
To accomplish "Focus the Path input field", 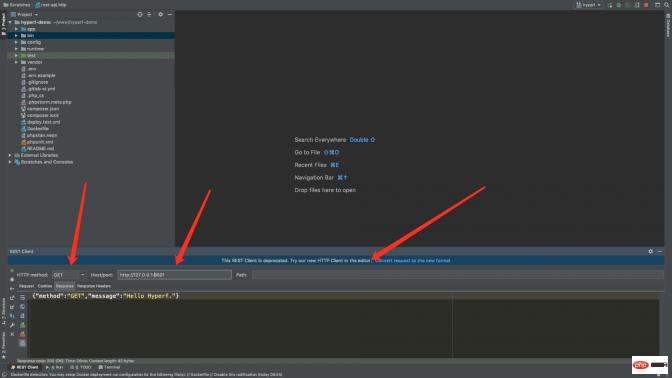I will pos(458,275).
